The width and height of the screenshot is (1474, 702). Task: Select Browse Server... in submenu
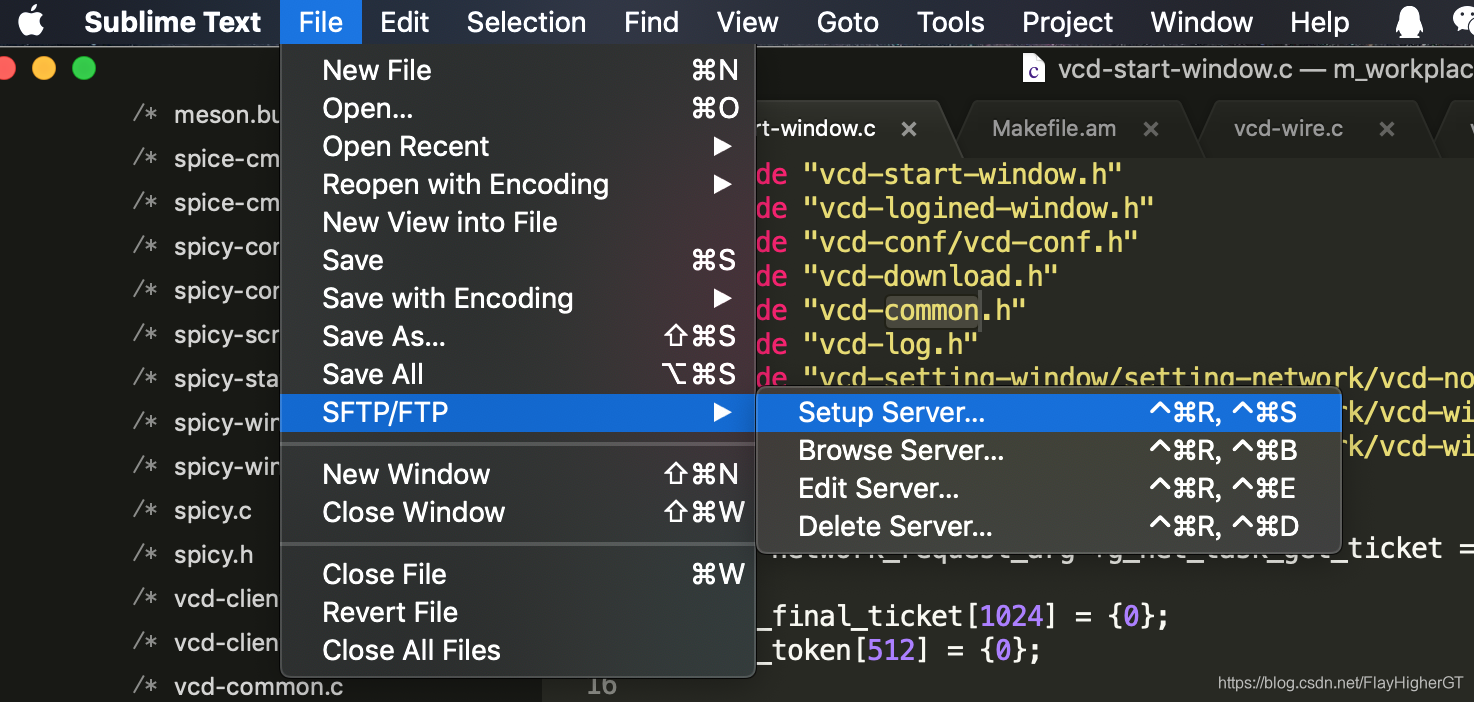pos(1049,450)
